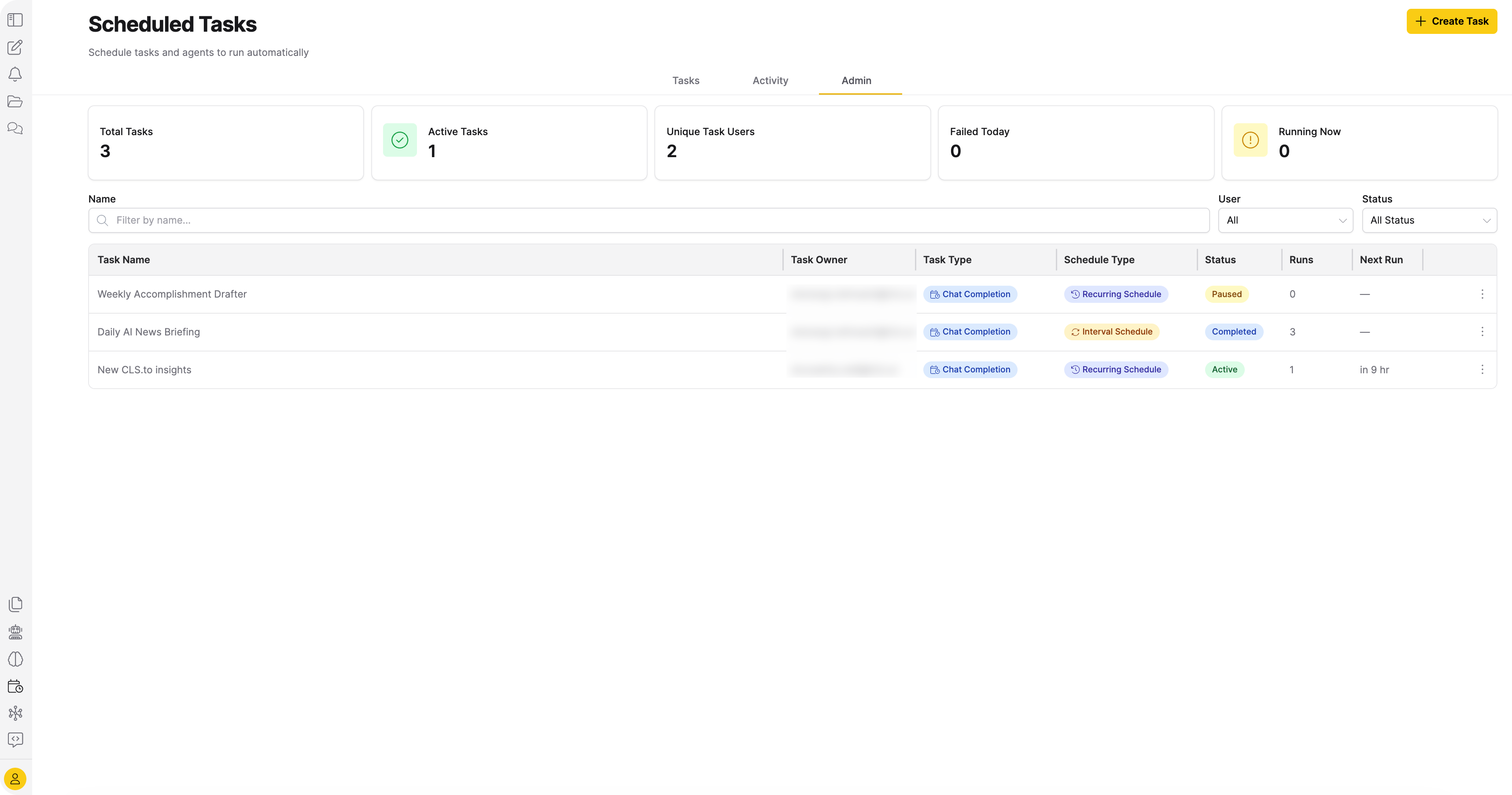
Task: Open the menu for Weekly Accomplishment Drafter
Action: coord(1482,294)
